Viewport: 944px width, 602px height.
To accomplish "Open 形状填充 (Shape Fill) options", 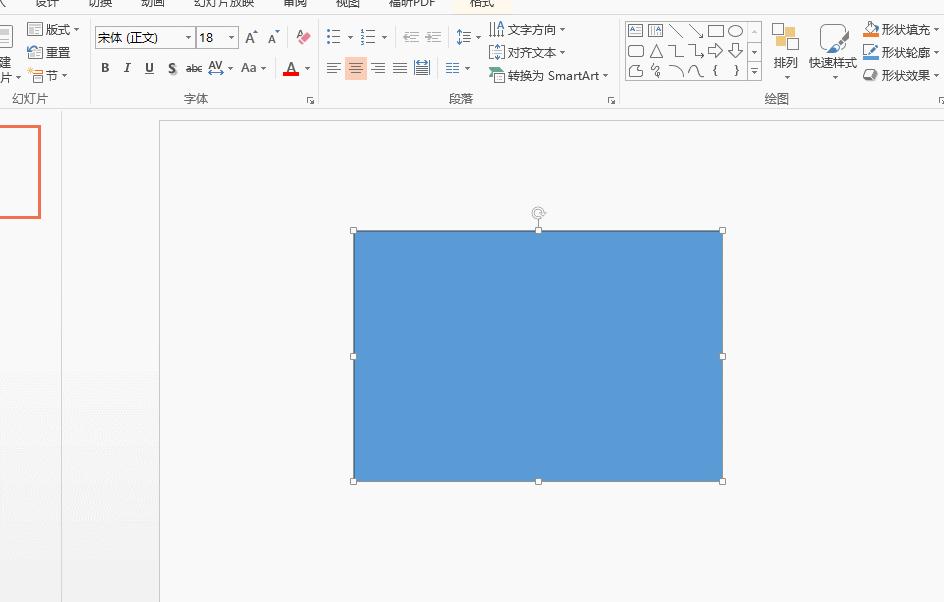I will [900, 28].
